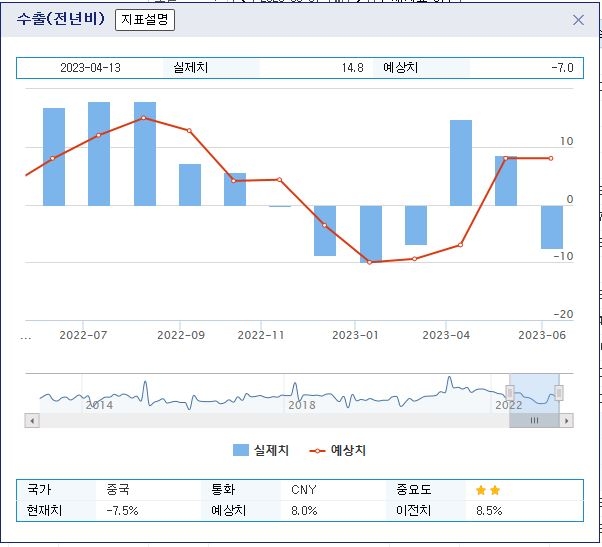602x547 pixels.
Task: Click the last forecast point at 2023-06
Action: coord(551,158)
